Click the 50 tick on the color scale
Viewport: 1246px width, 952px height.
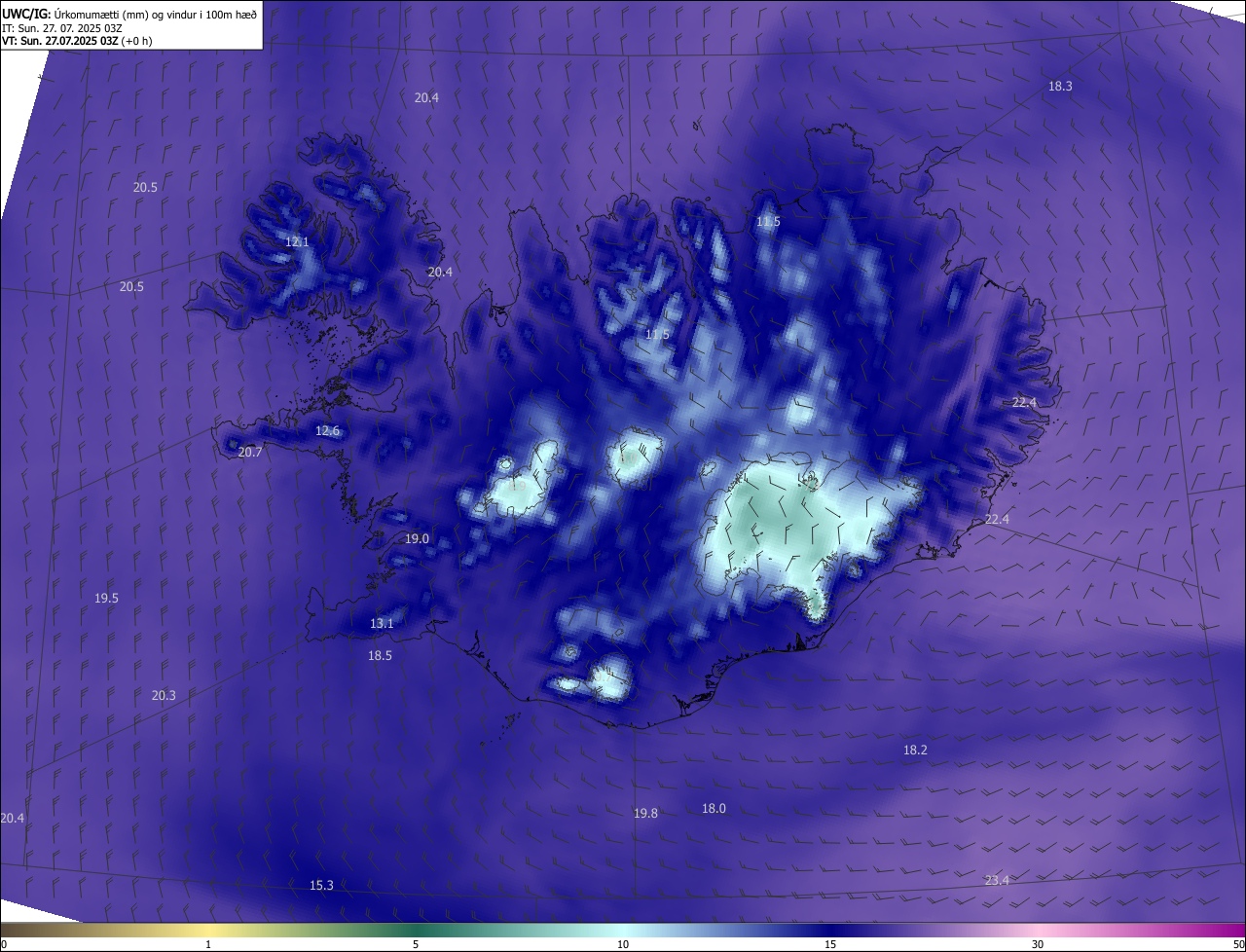(1237, 944)
